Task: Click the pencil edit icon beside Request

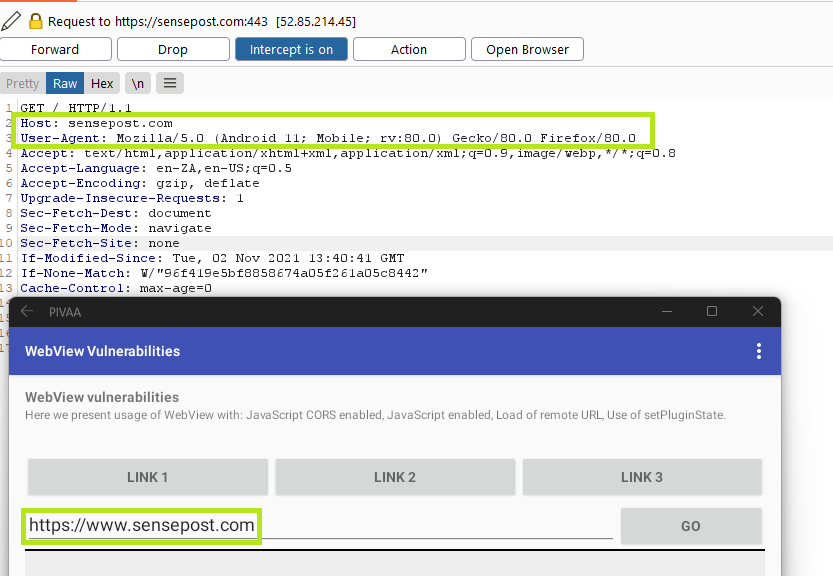Action: coord(11,20)
